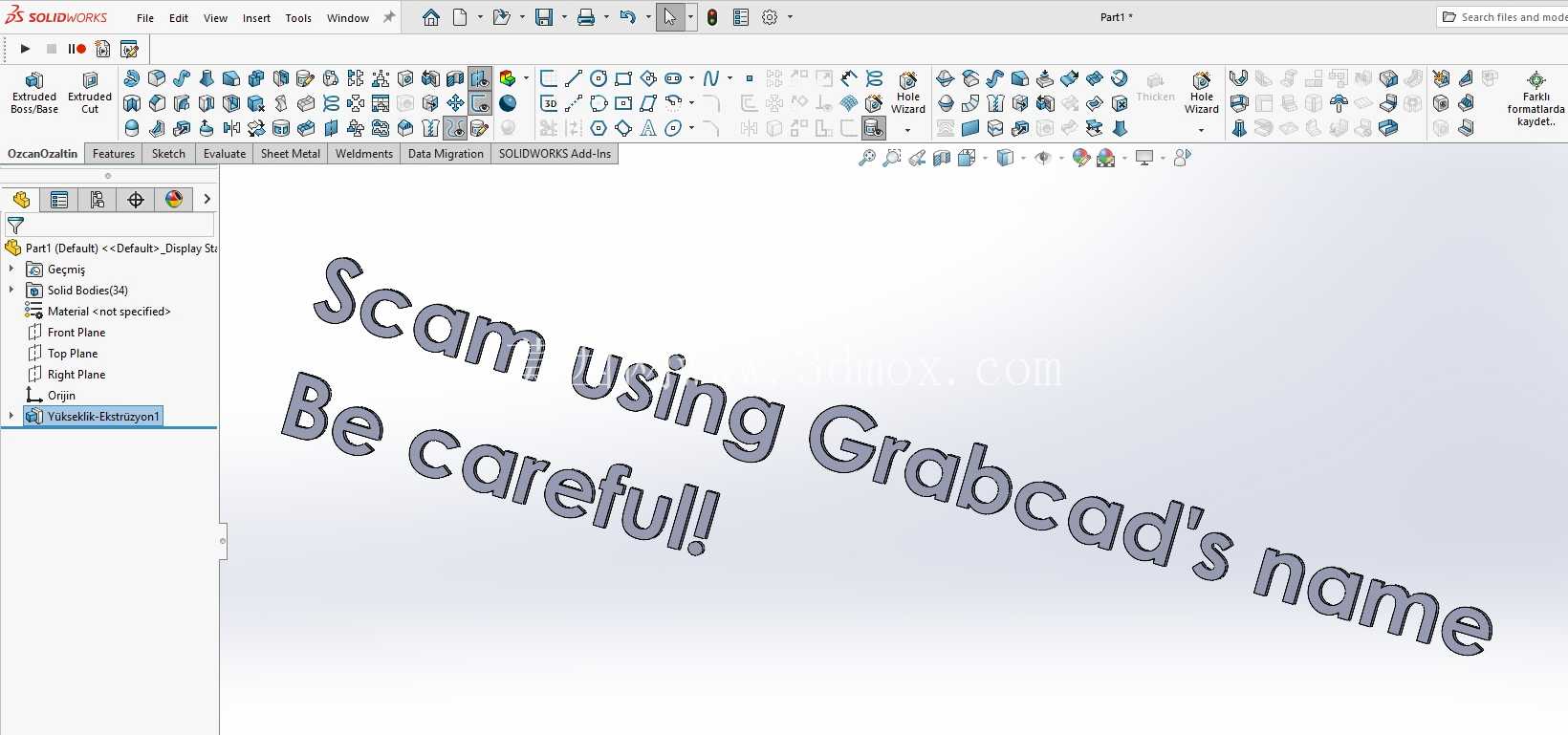Open the View Settings monitor icon
1568x735 pixels.
point(1144,158)
